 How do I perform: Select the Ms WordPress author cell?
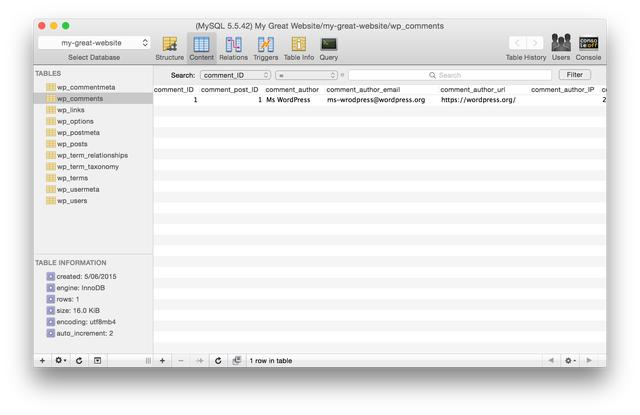288,100
